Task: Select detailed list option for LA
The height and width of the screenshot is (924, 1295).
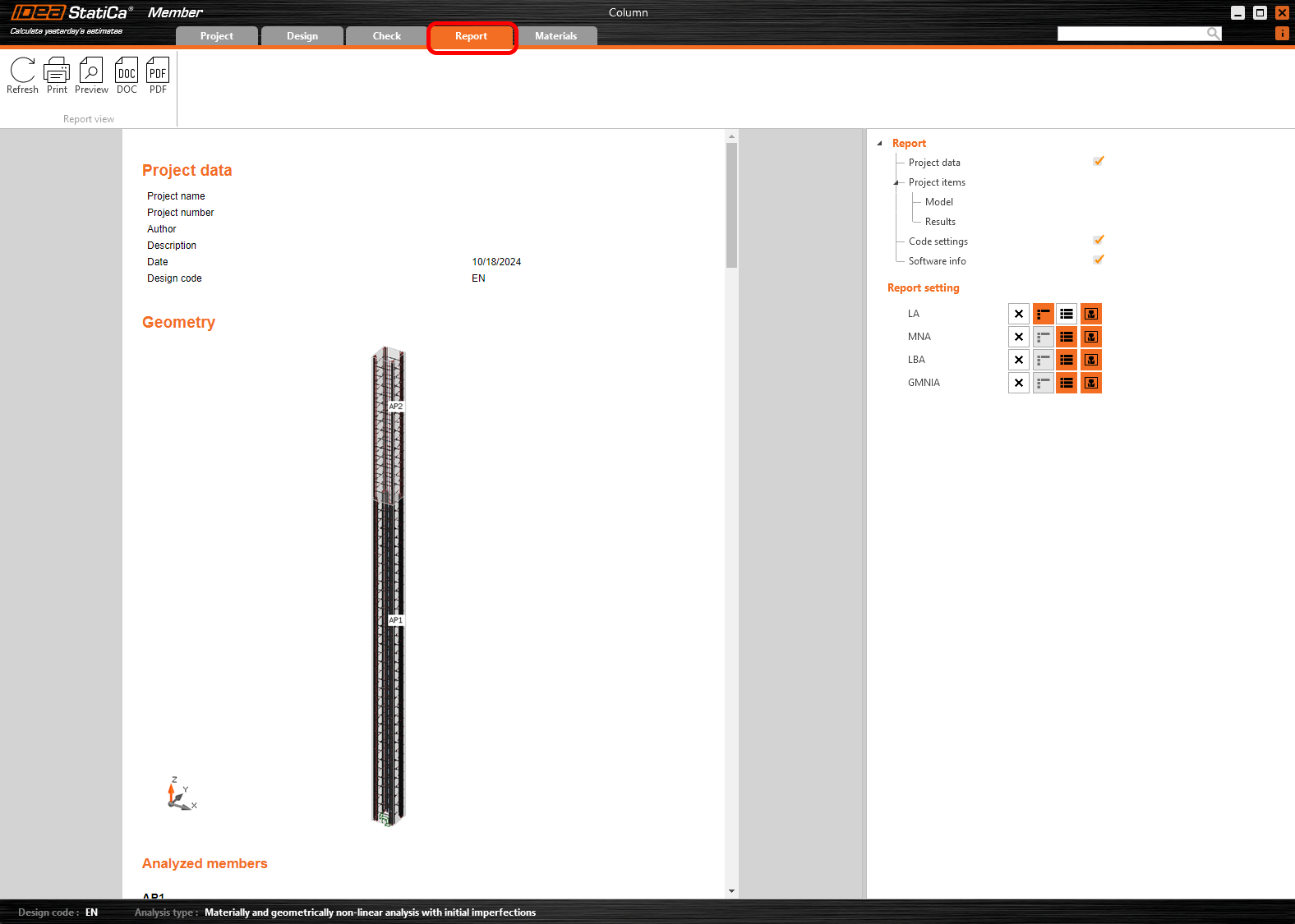Action: (1067, 314)
